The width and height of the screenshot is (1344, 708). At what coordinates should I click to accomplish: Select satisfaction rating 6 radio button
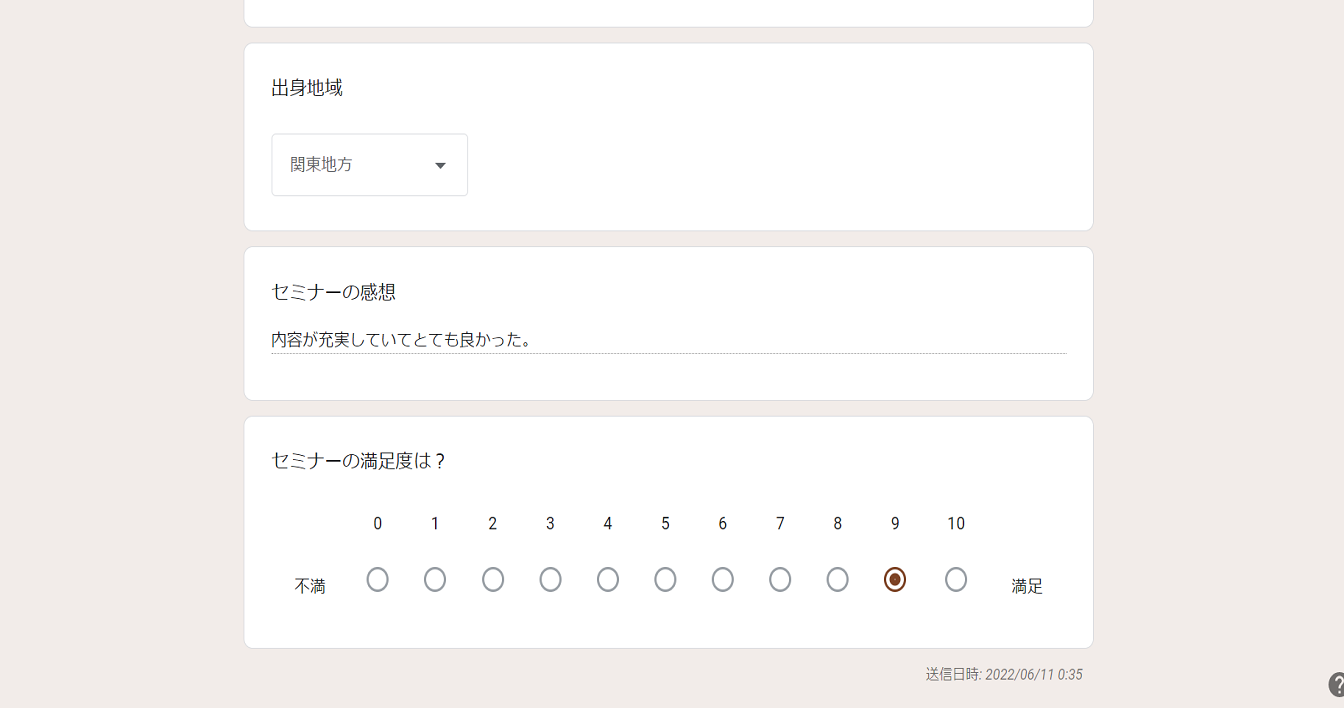(x=723, y=580)
